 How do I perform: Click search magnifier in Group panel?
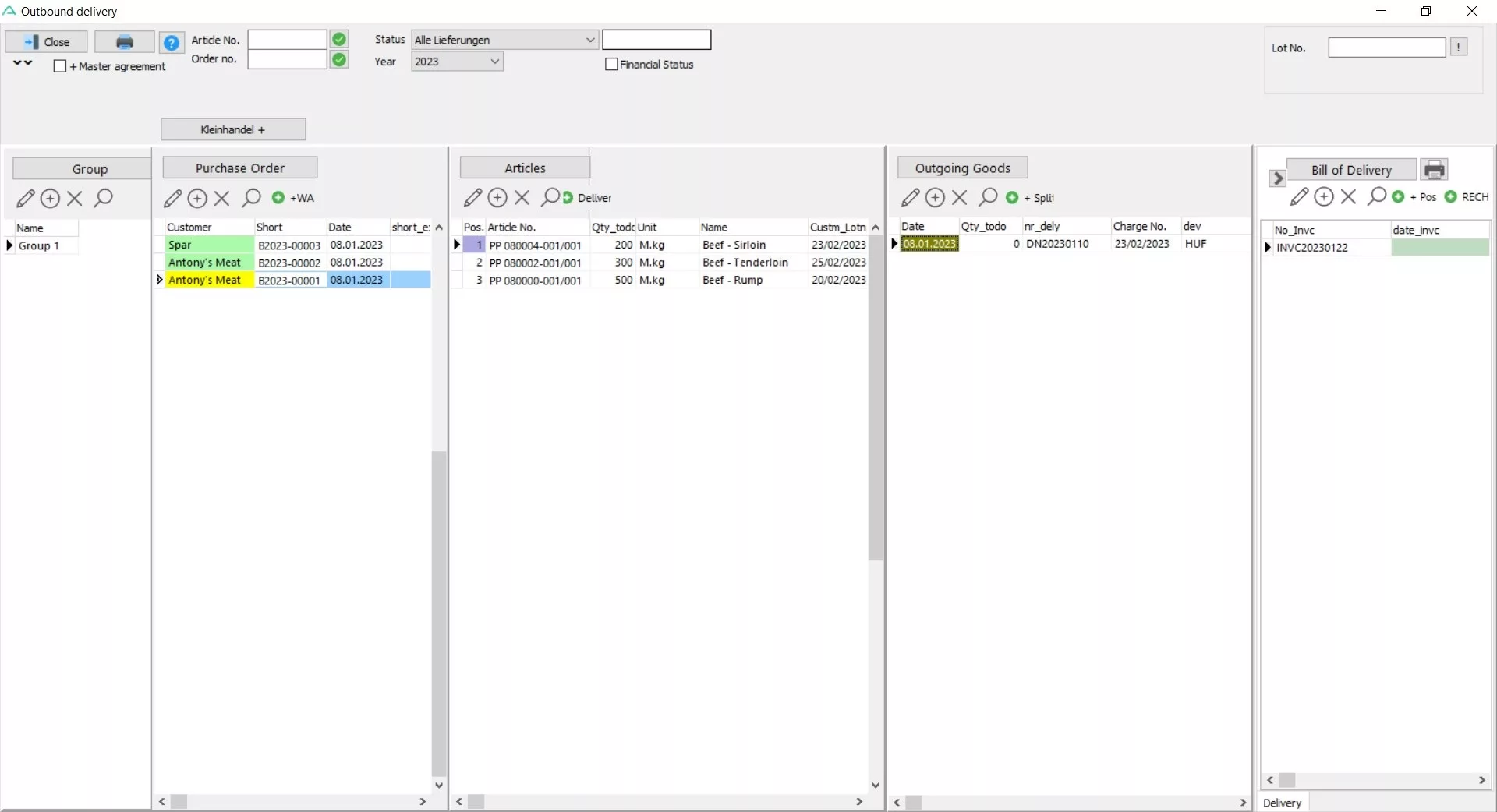click(103, 199)
